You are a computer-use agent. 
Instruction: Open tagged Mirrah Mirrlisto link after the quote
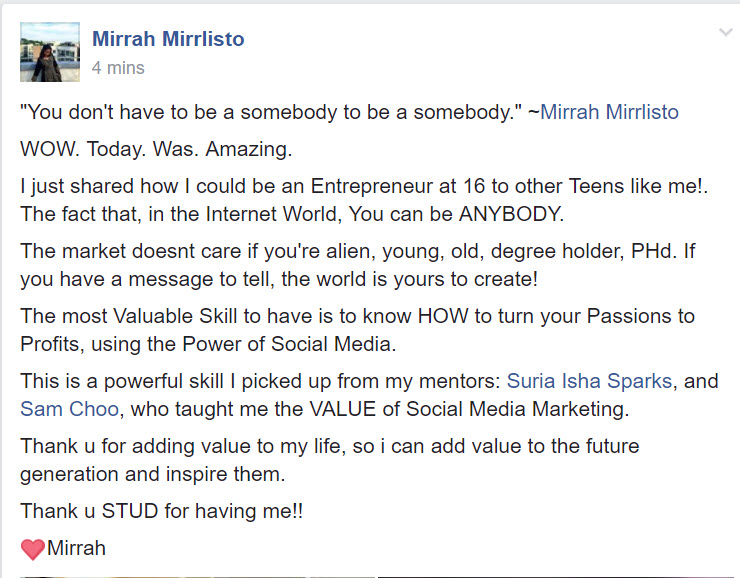click(609, 112)
